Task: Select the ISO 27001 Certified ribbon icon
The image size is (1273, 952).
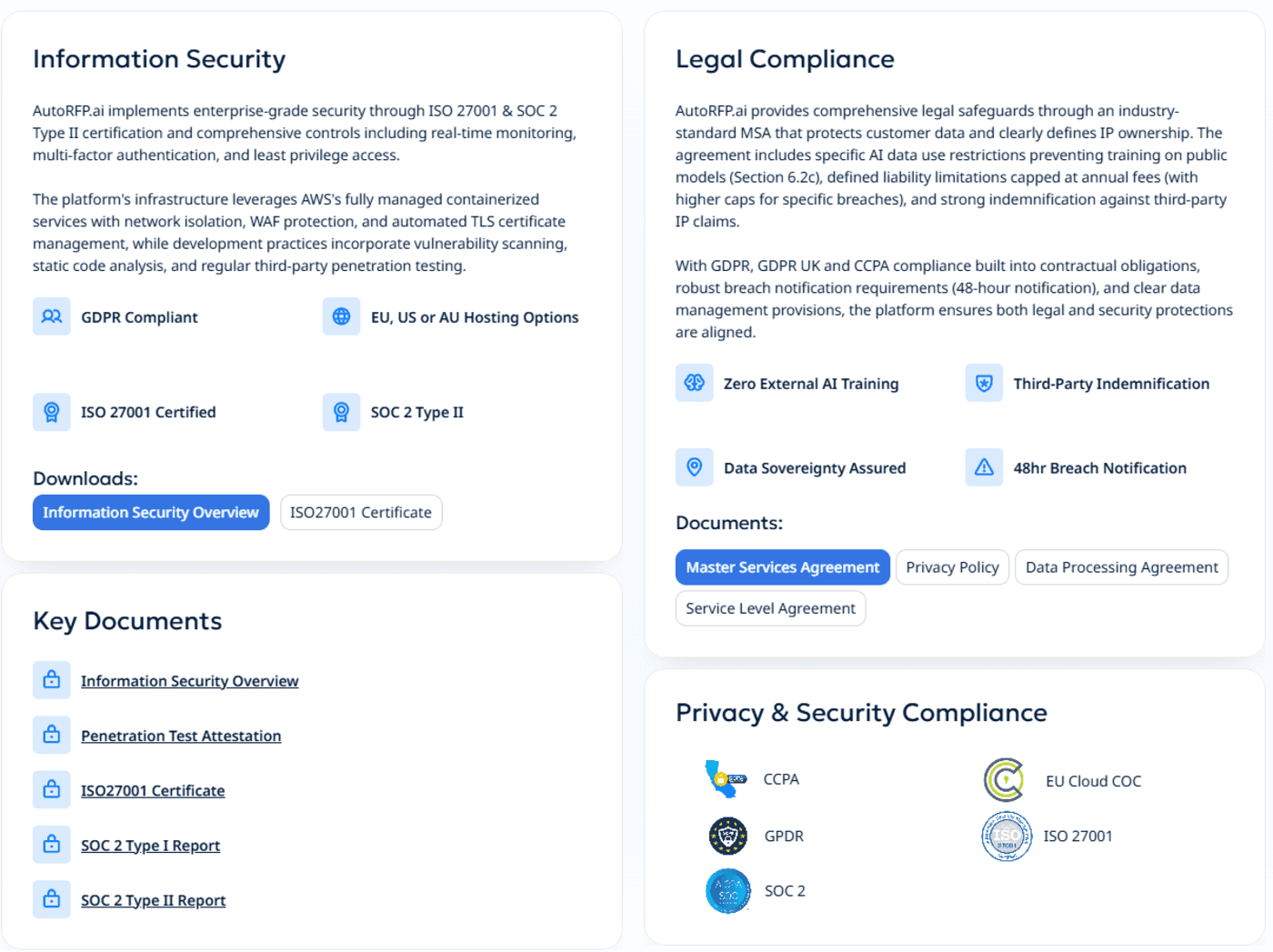Action: pos(51,412)
